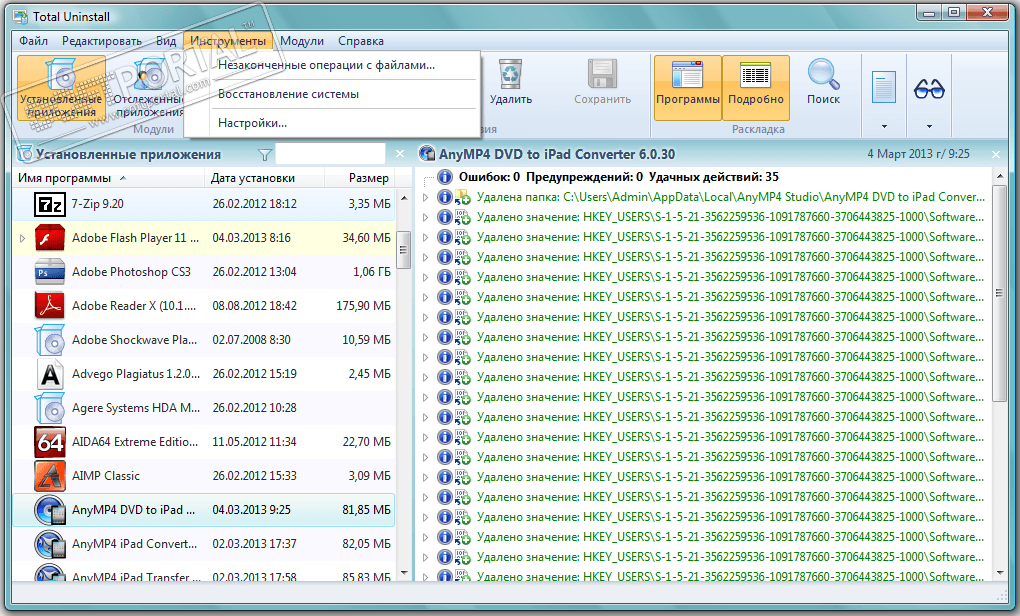Sort list by Размер column header

(x=368, y=178)
